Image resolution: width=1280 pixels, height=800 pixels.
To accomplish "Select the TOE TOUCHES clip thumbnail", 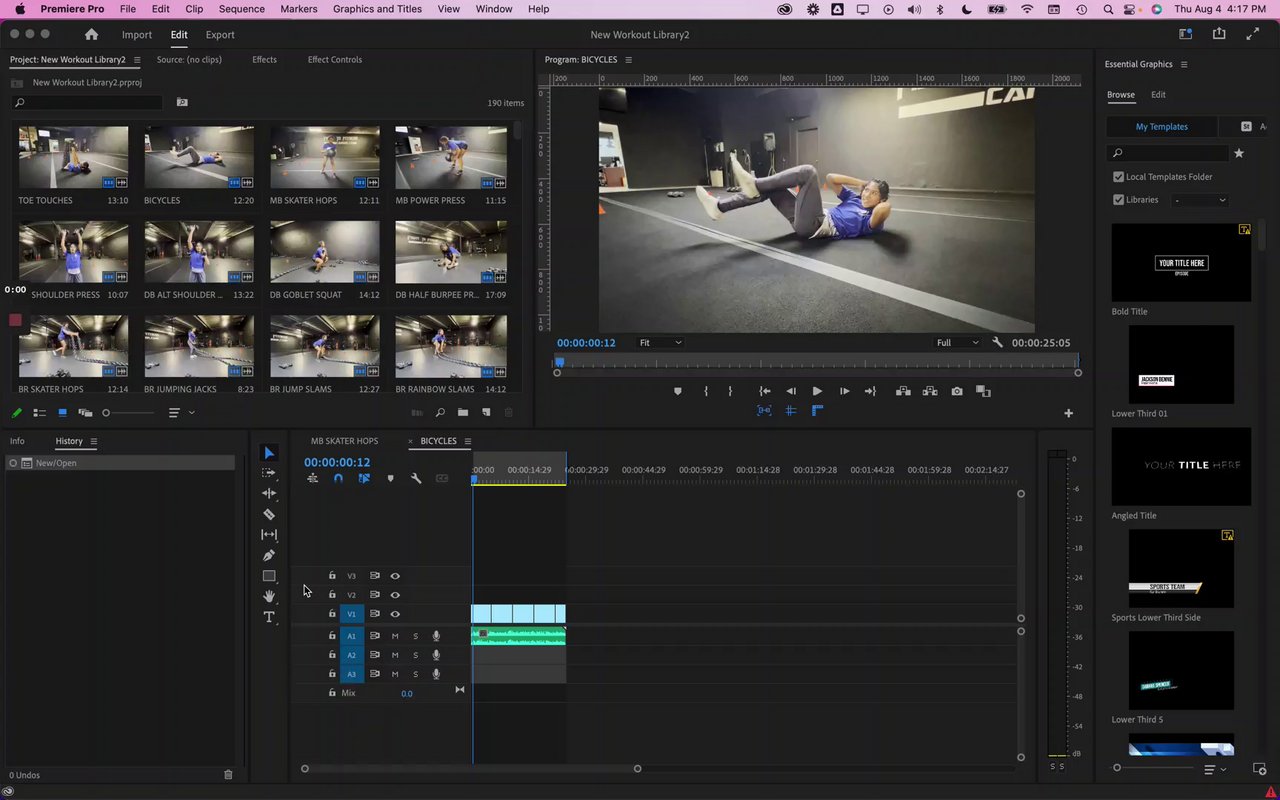I will [73, 157].
